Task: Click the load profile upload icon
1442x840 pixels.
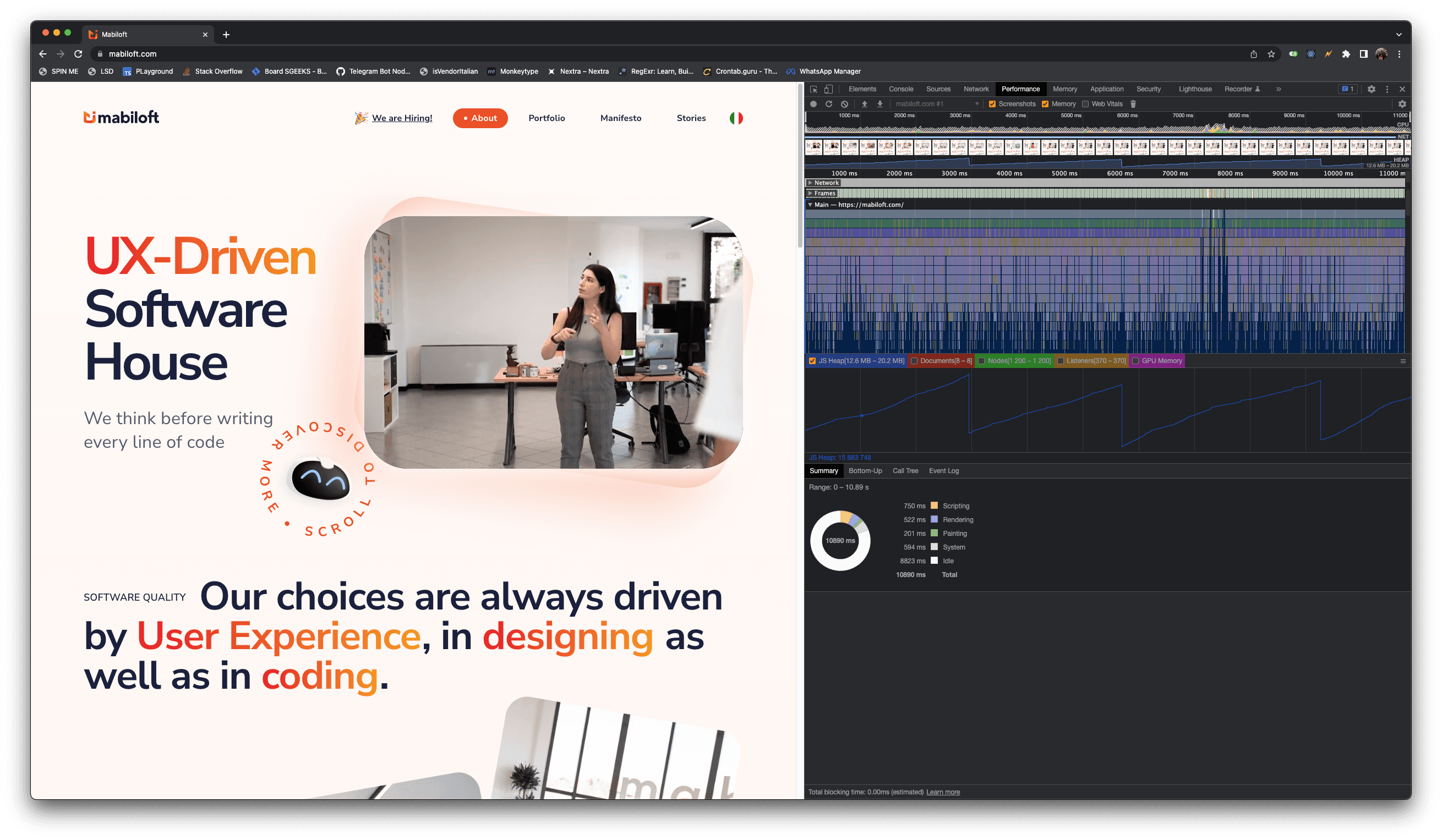Action: 865,104
